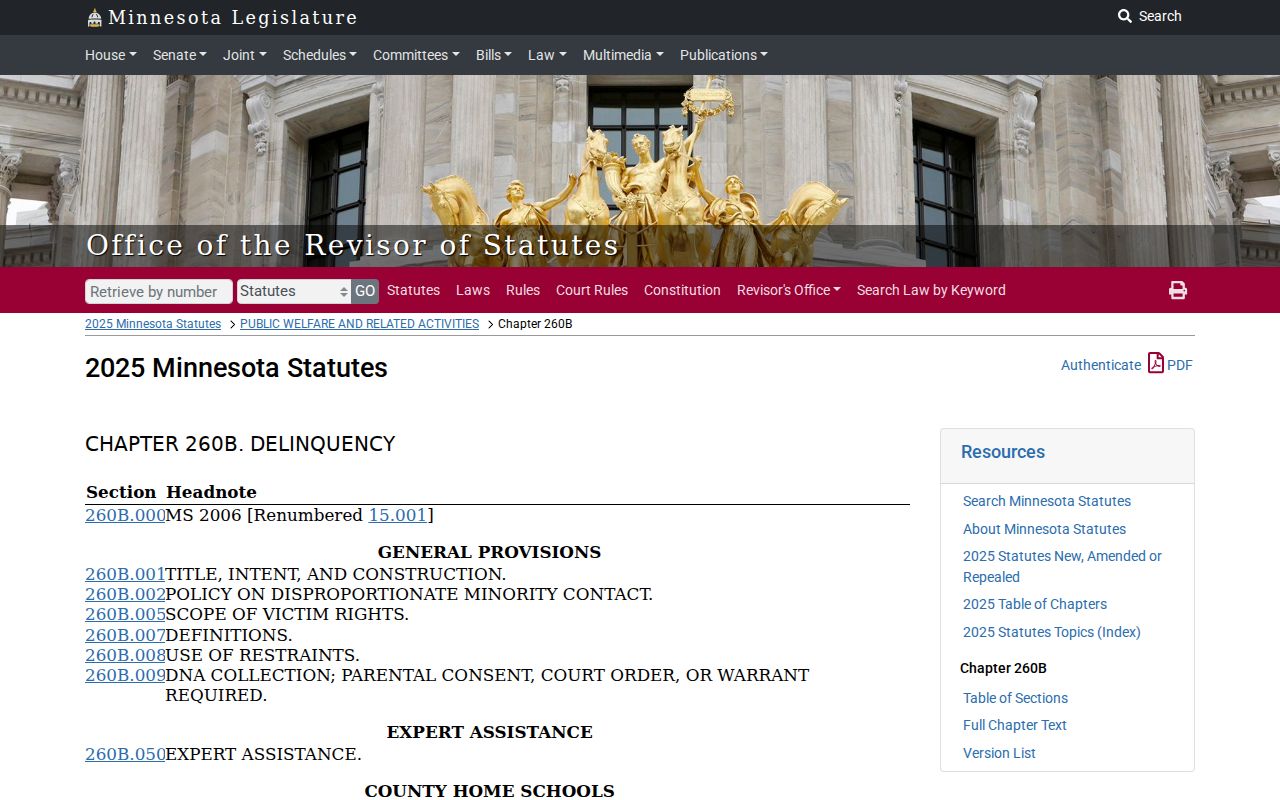1280x800 pixels.
Task: Click the search magnifier icon
Action: [x=1125, y=16]
